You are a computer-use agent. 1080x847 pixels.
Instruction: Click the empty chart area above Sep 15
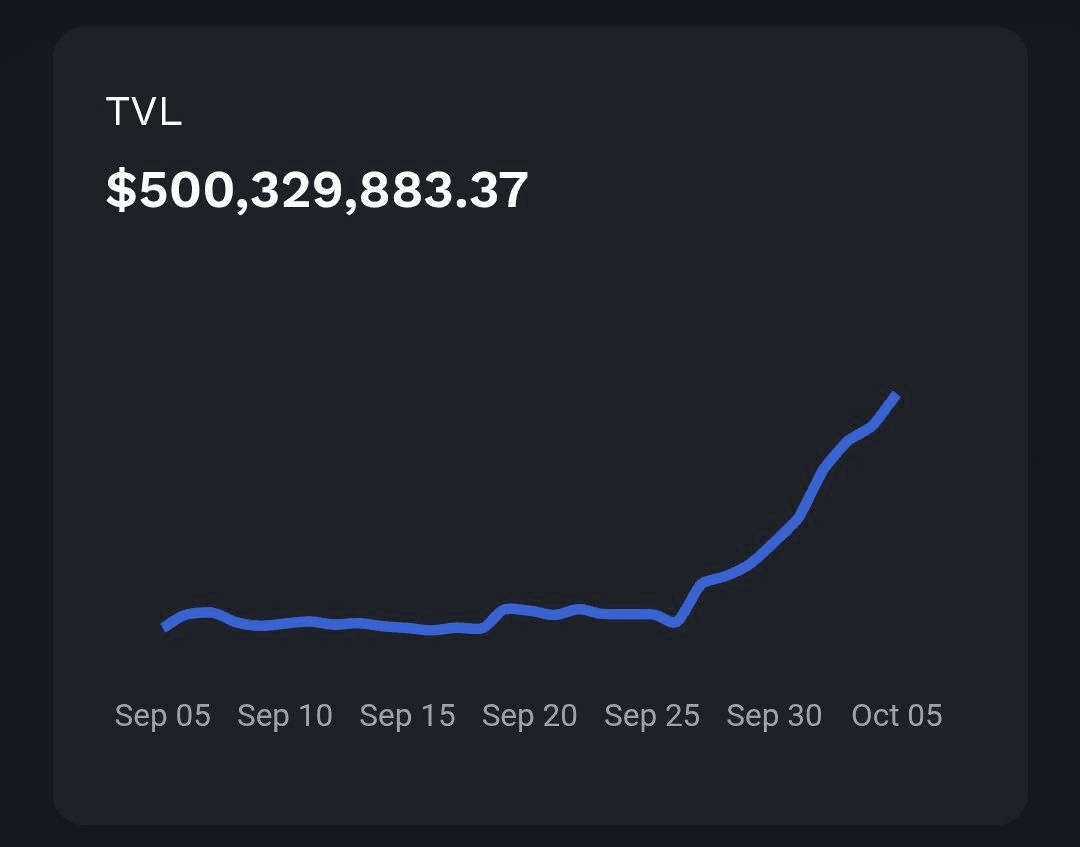[x=407, y=450]
